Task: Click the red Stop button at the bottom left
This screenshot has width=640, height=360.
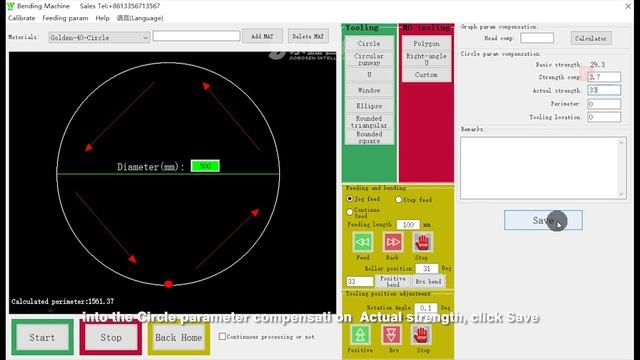Action: (x=111, y=338)
